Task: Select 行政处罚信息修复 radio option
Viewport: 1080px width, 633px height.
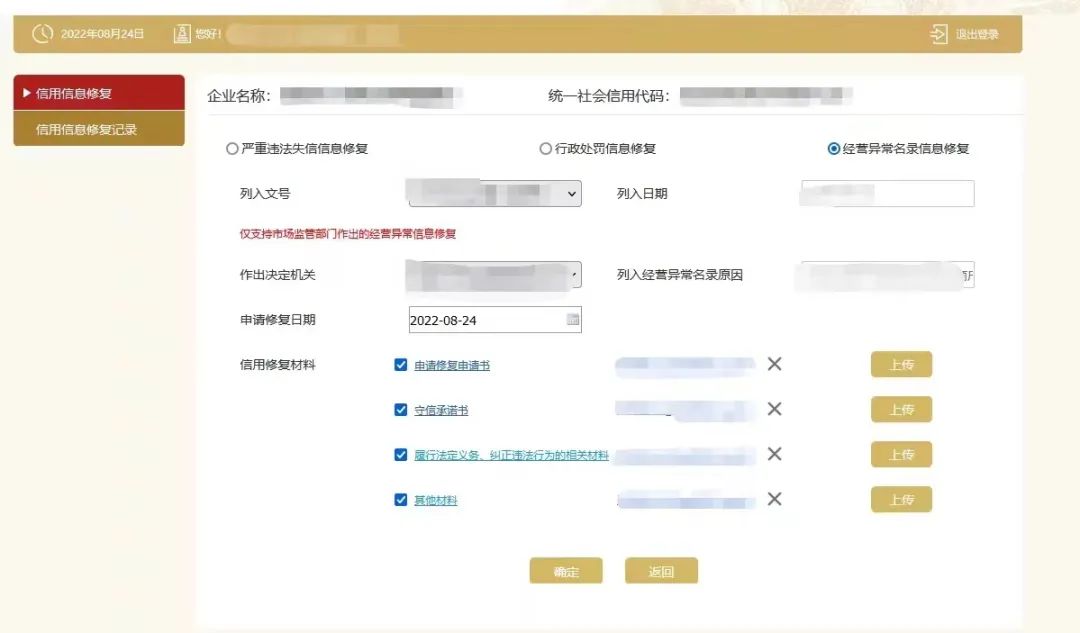Action: pos(546,149)
